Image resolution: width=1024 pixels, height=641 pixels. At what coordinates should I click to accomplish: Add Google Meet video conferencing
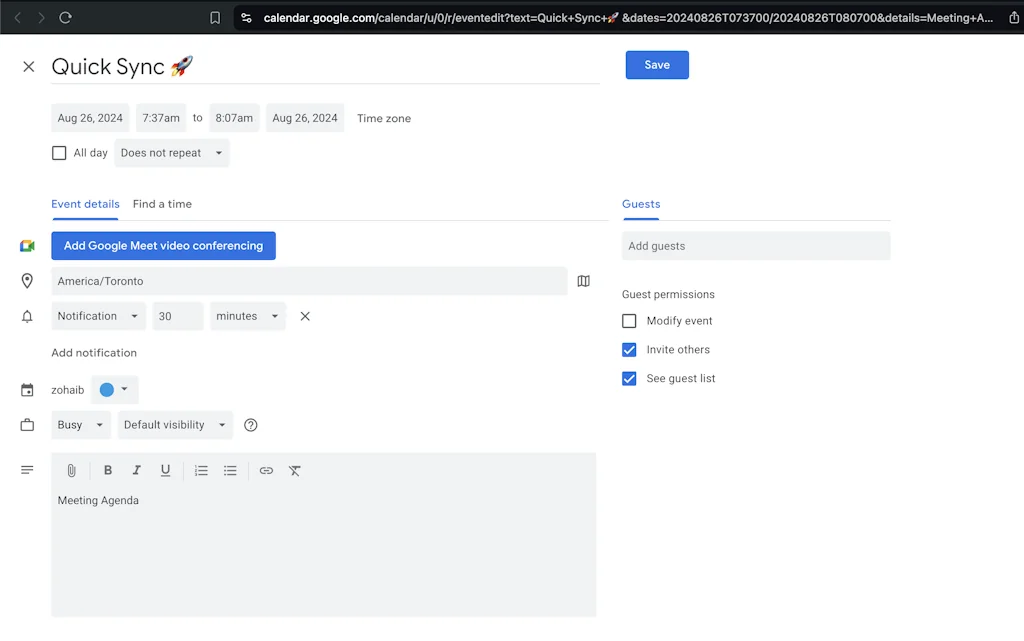[163, 245]
